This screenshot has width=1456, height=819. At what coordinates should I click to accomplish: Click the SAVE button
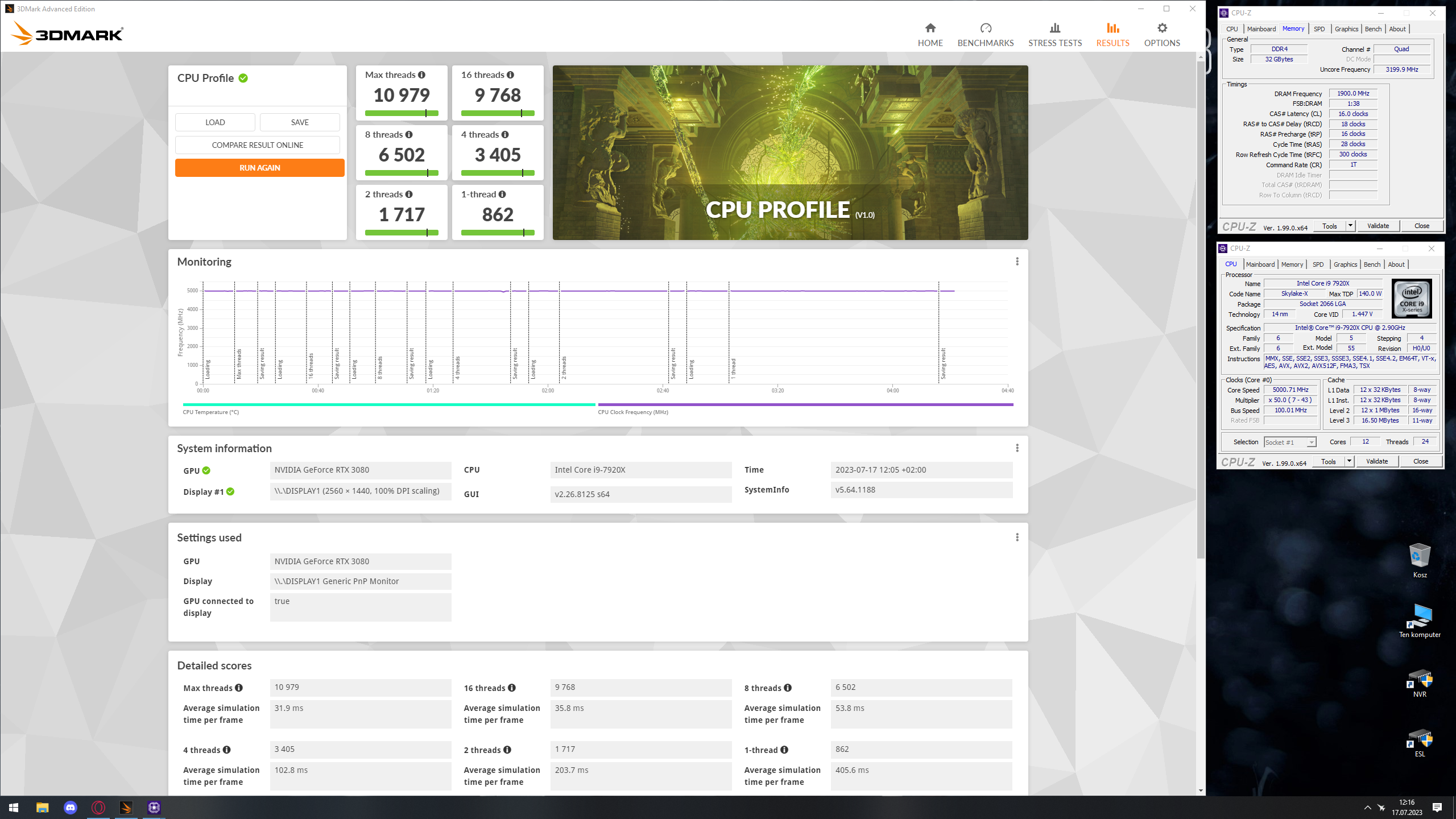(x=300, y=122)
